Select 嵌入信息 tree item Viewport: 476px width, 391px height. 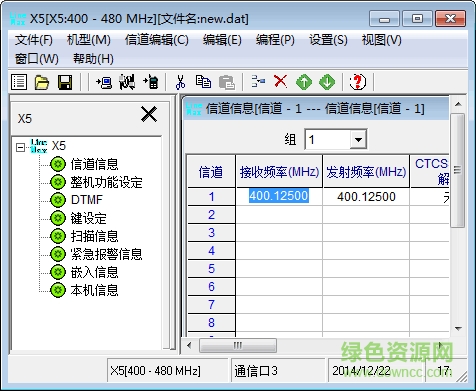tap(94, 272)
